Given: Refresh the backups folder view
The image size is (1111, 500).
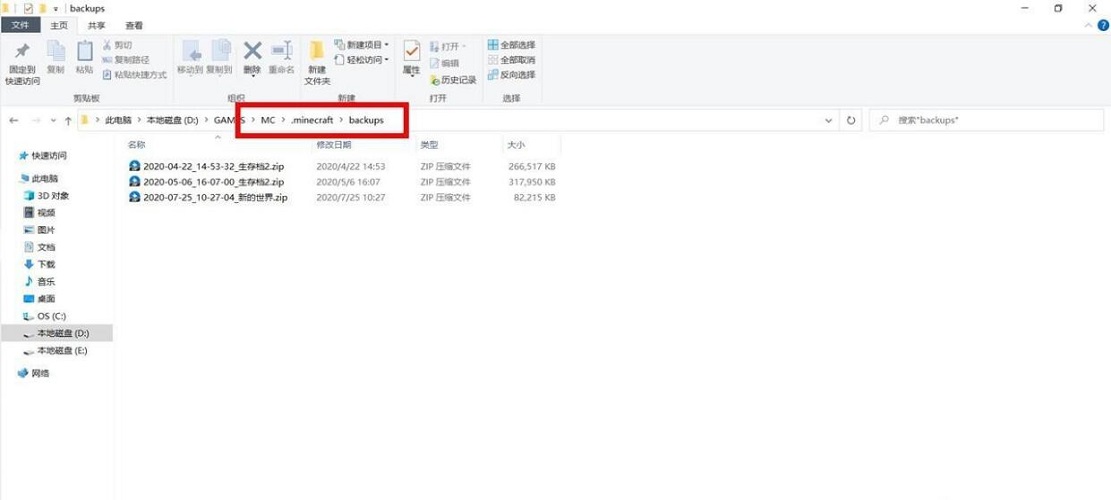Looking at the screenshot, I should tap(851, 120).
